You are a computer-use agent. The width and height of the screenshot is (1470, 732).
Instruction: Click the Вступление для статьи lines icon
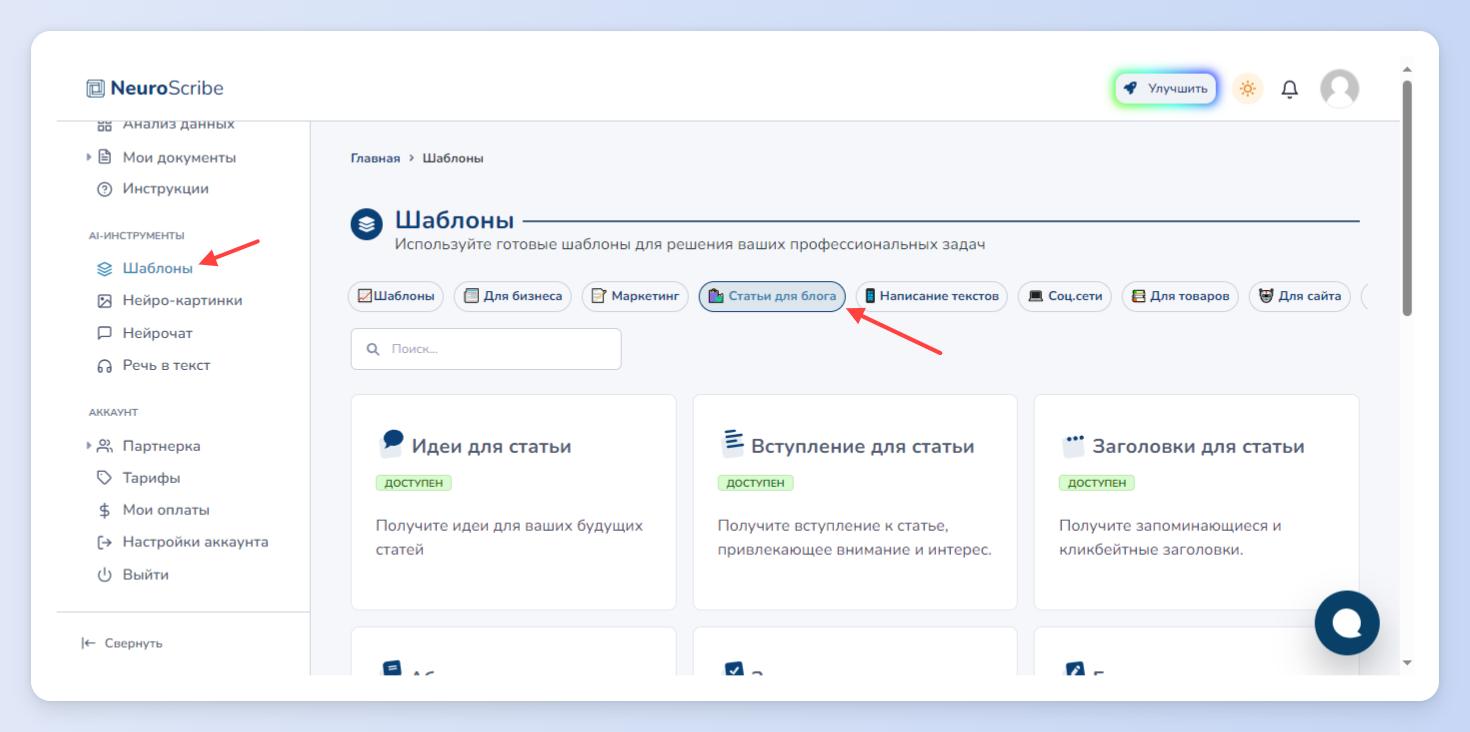(734, 443)
